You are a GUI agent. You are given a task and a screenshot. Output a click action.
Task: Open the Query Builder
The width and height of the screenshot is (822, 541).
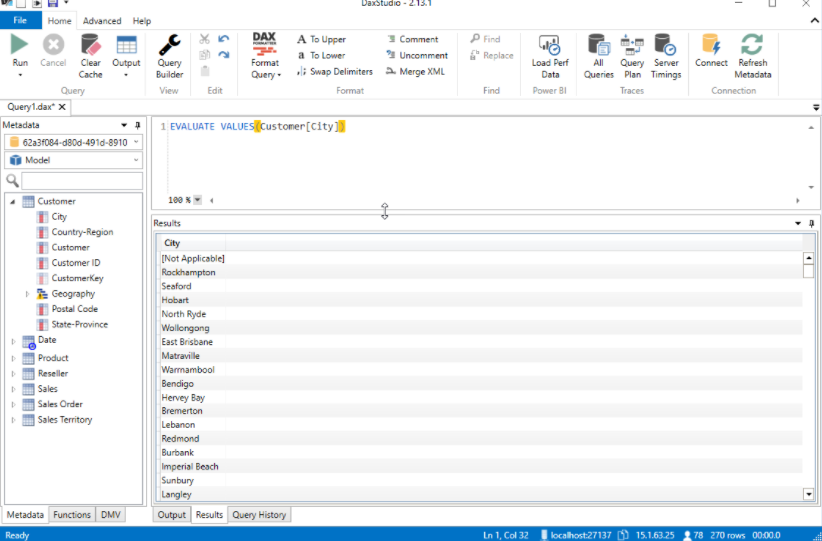(x=169, y=57)
